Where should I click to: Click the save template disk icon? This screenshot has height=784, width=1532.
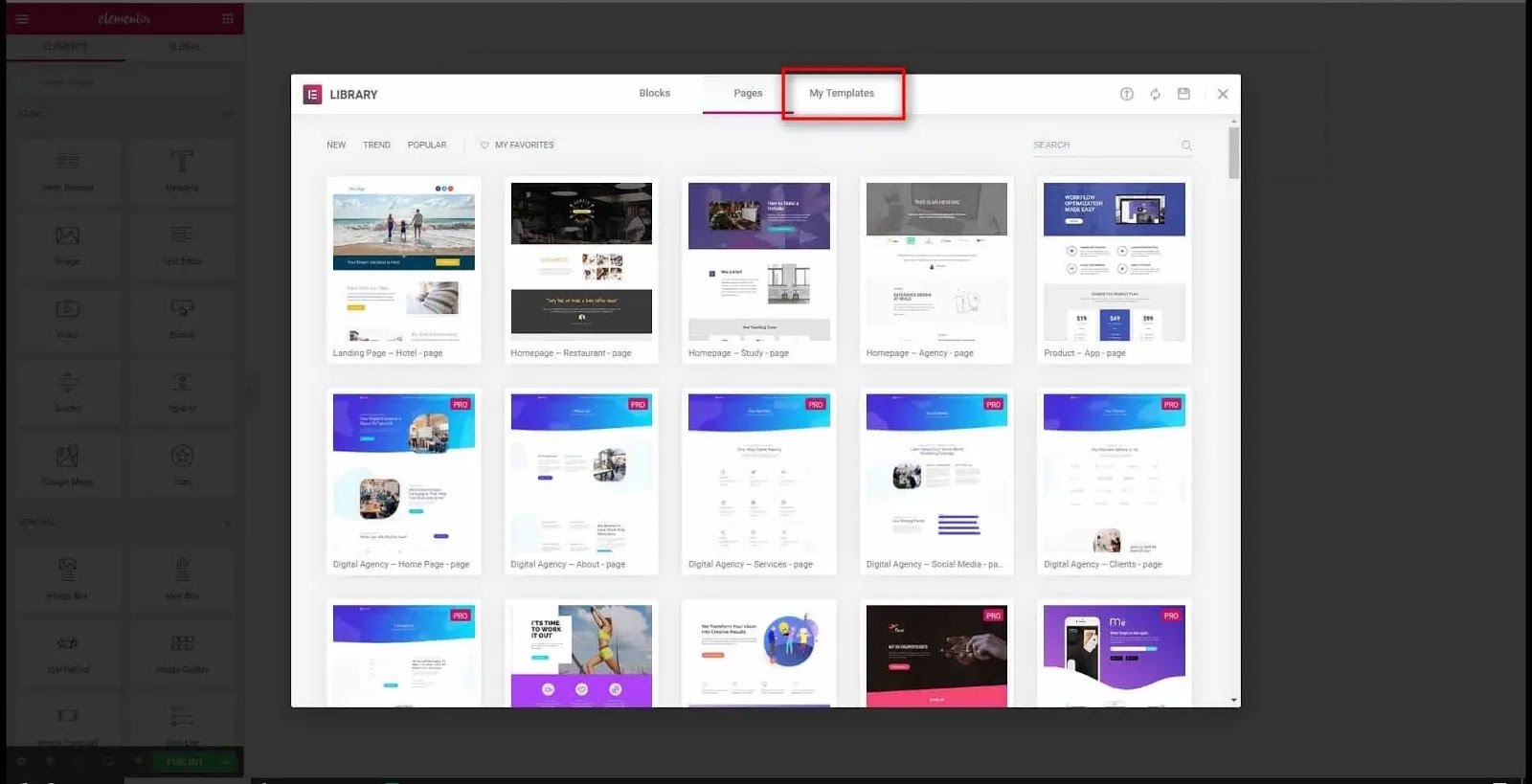pyautogui.click(x=1183, y=94)
